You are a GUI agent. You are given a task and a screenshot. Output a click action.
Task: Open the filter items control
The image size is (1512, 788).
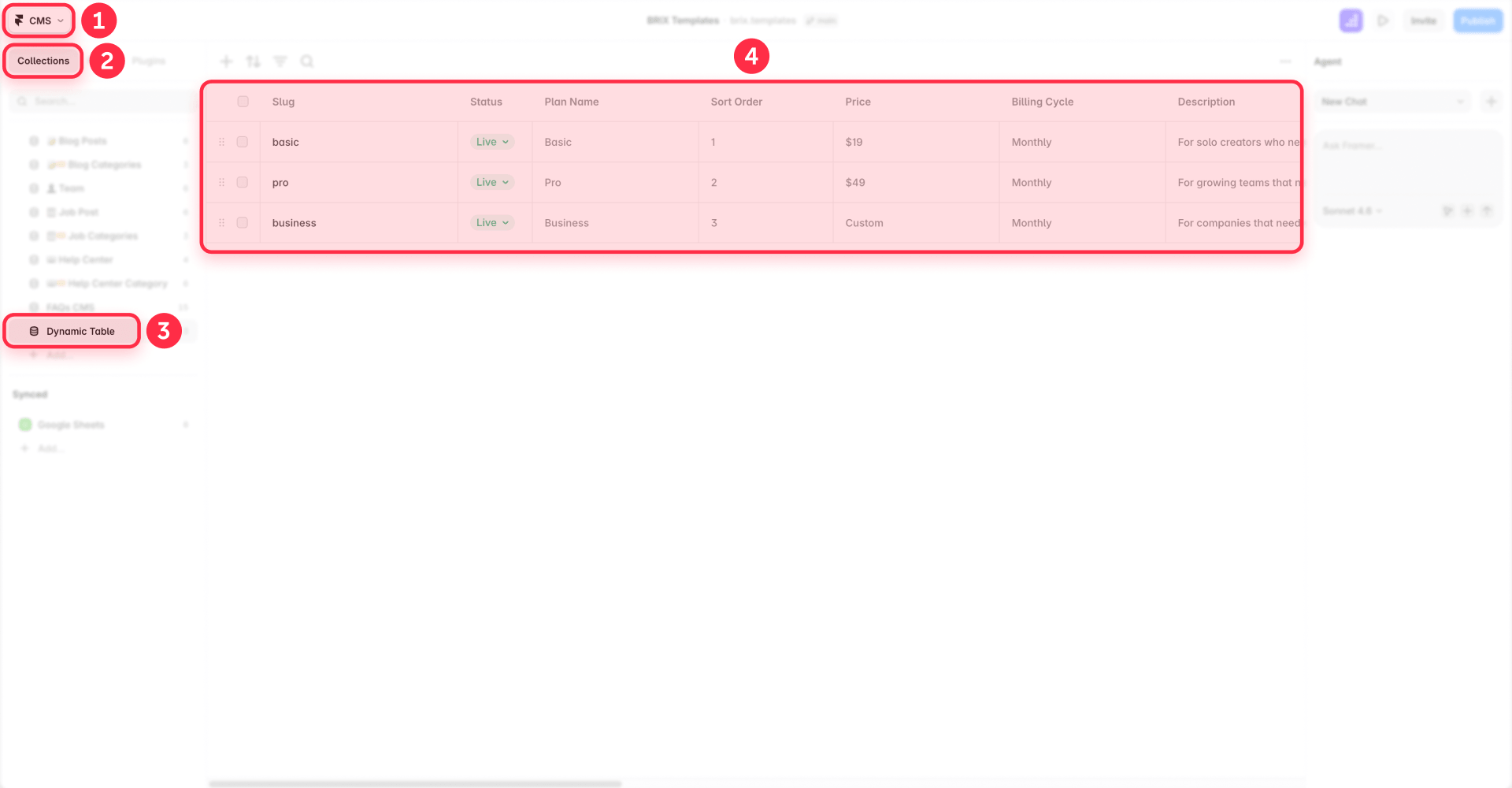click(280, 61)
